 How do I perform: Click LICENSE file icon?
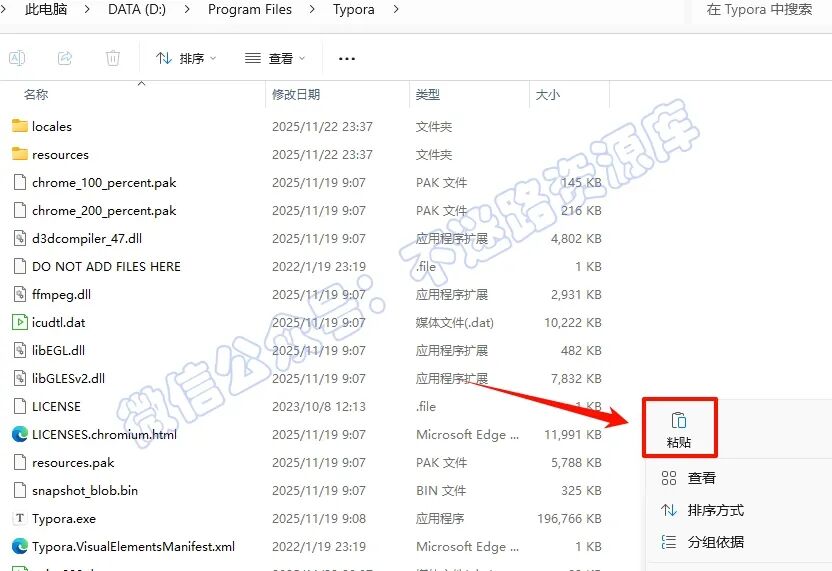20,406
